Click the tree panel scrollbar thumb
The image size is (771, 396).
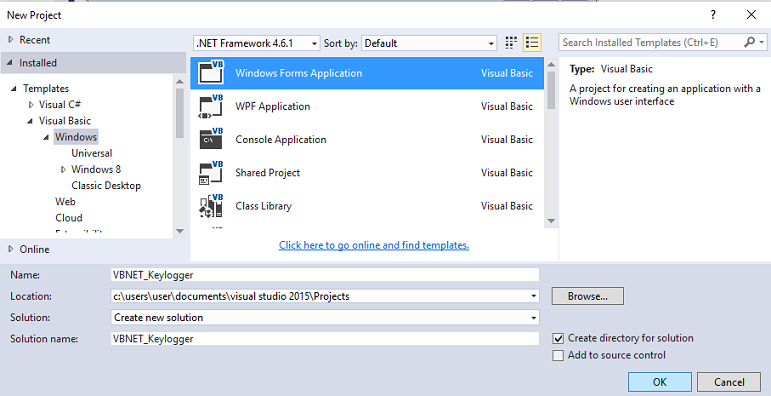pyautogui.click(x=179, y=113)
